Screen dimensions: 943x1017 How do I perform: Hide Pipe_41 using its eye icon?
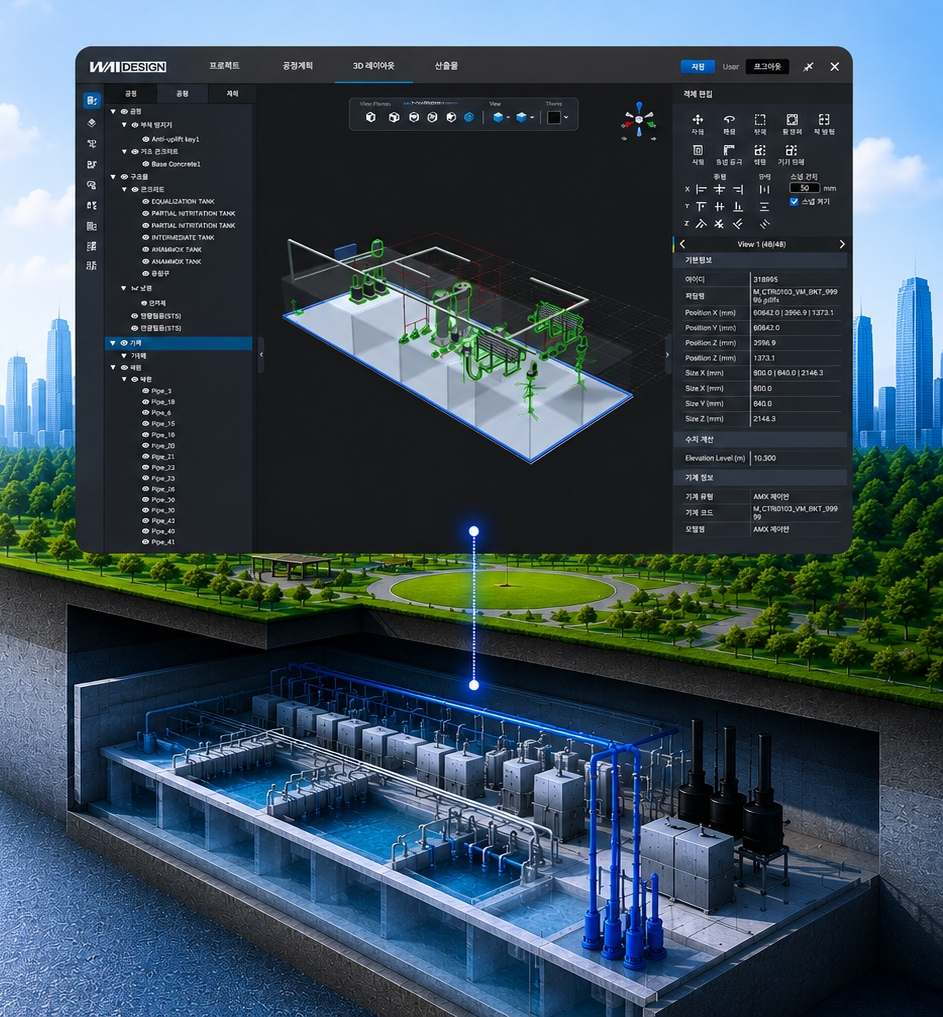click(x=146, y=542)
